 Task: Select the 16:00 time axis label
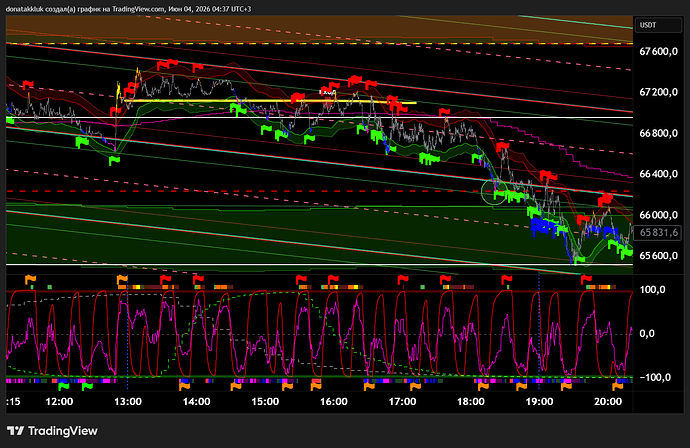pos(334,401)
